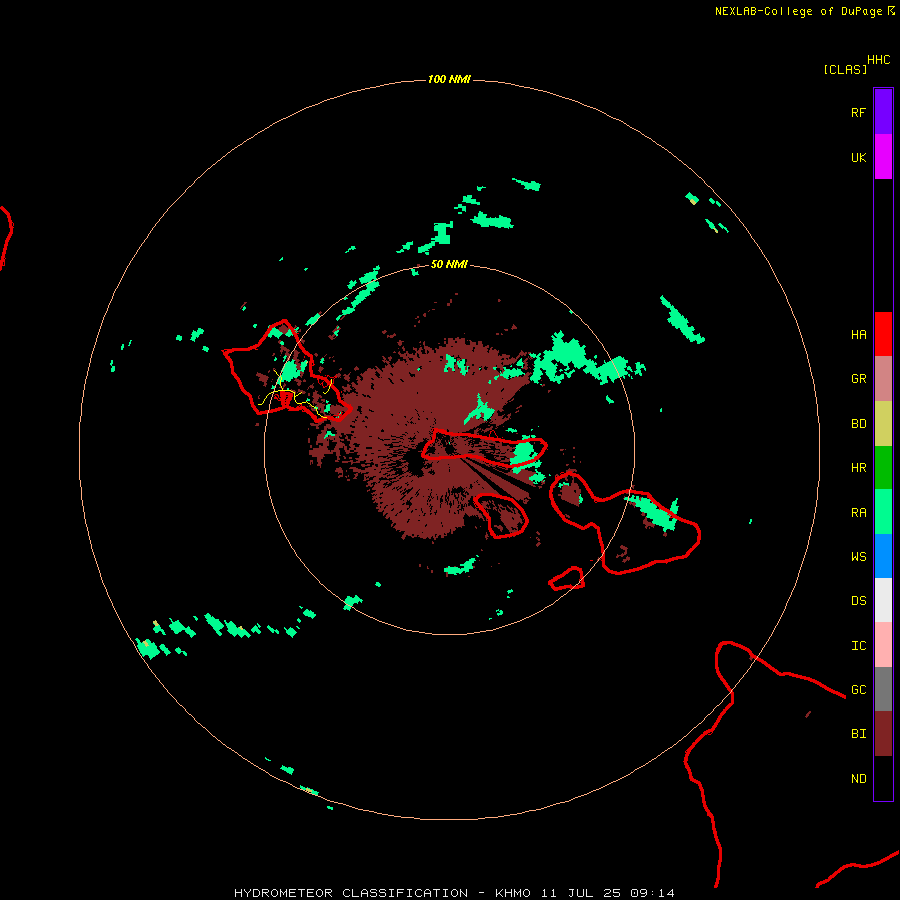Click the HR dark green legend swatch
The image size is (900, 900).
(883, 467)
